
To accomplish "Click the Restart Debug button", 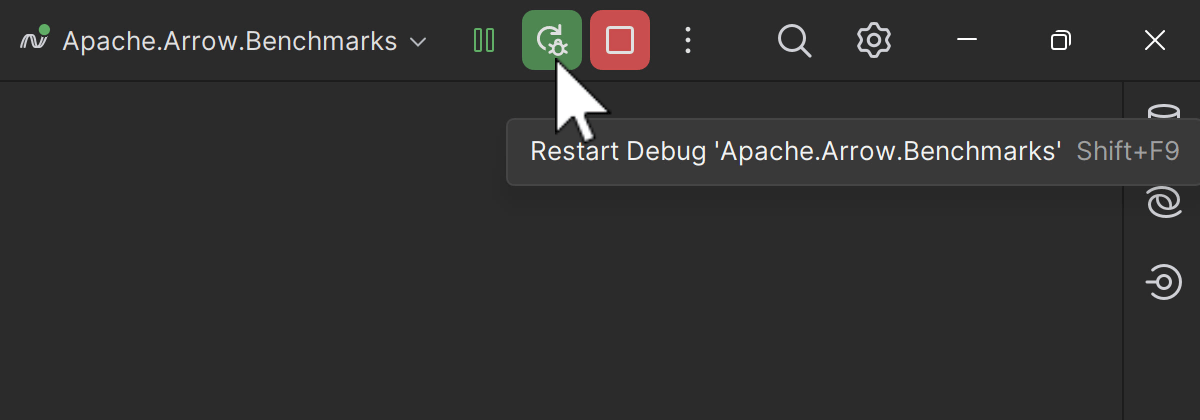I will tap(551, 41).
